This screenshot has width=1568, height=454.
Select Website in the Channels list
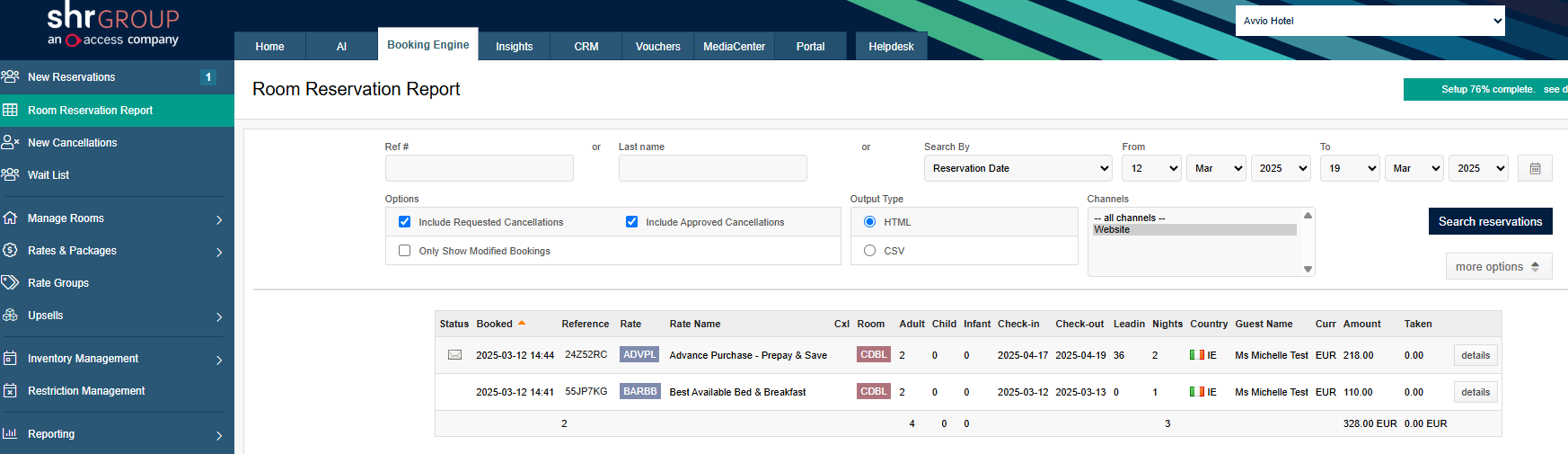click(1194, 229)
